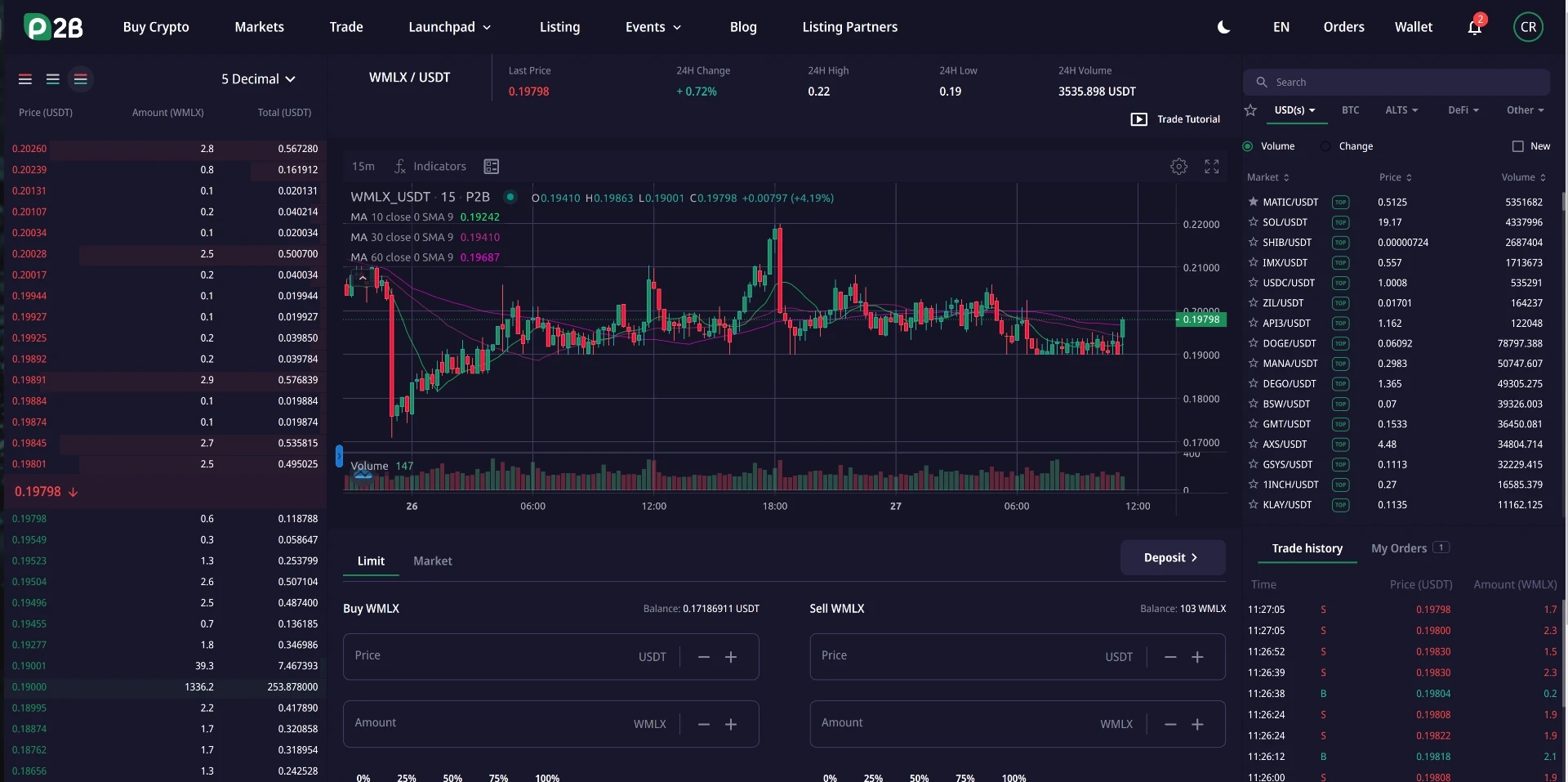Select the Trade history tab
The height and width of the screenshot is (782, 1568).
click(1307, 548)
